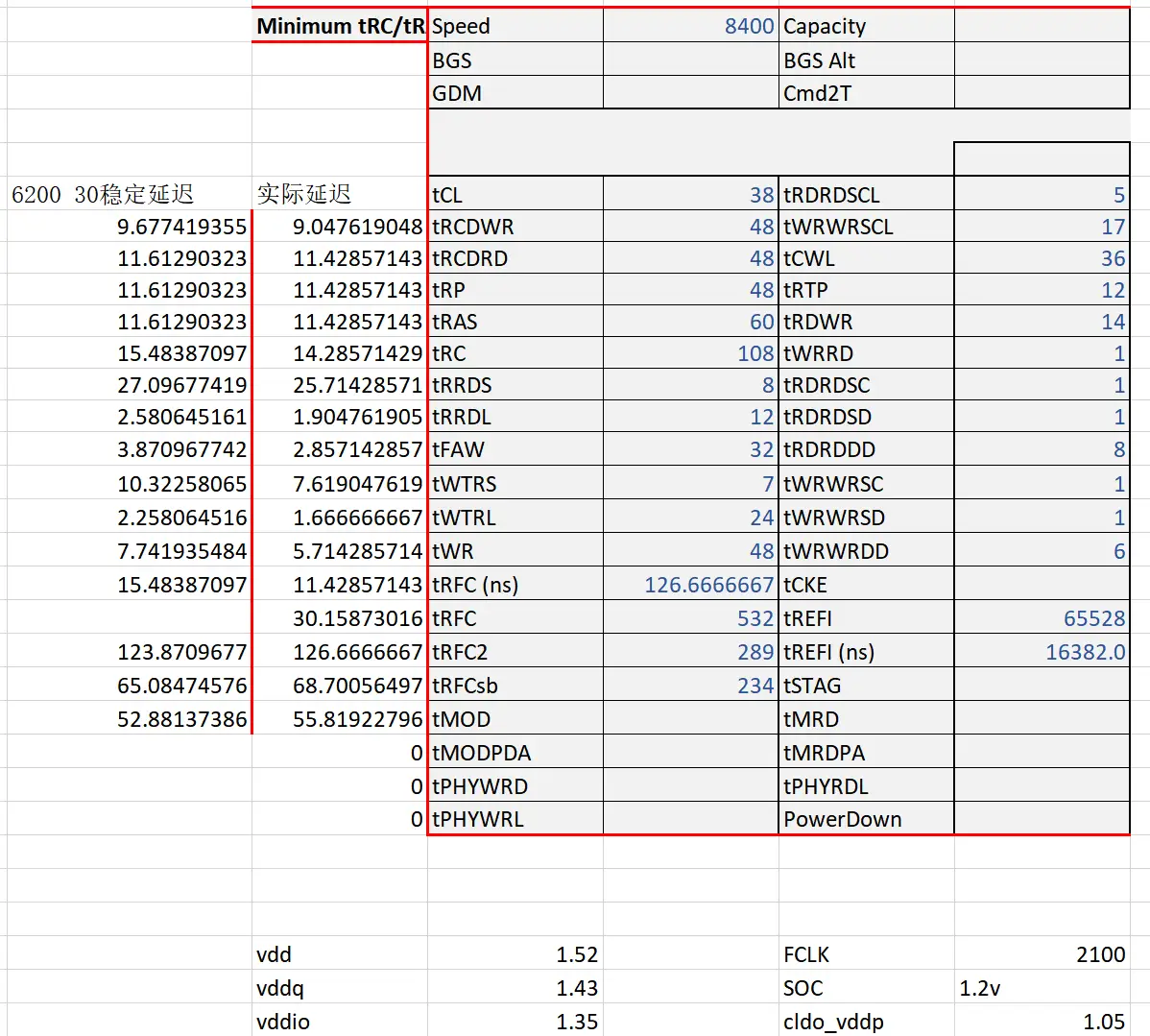The image size is (1150, 1036).
Task: Select the tCKE label cell
Action: point(866,584)
